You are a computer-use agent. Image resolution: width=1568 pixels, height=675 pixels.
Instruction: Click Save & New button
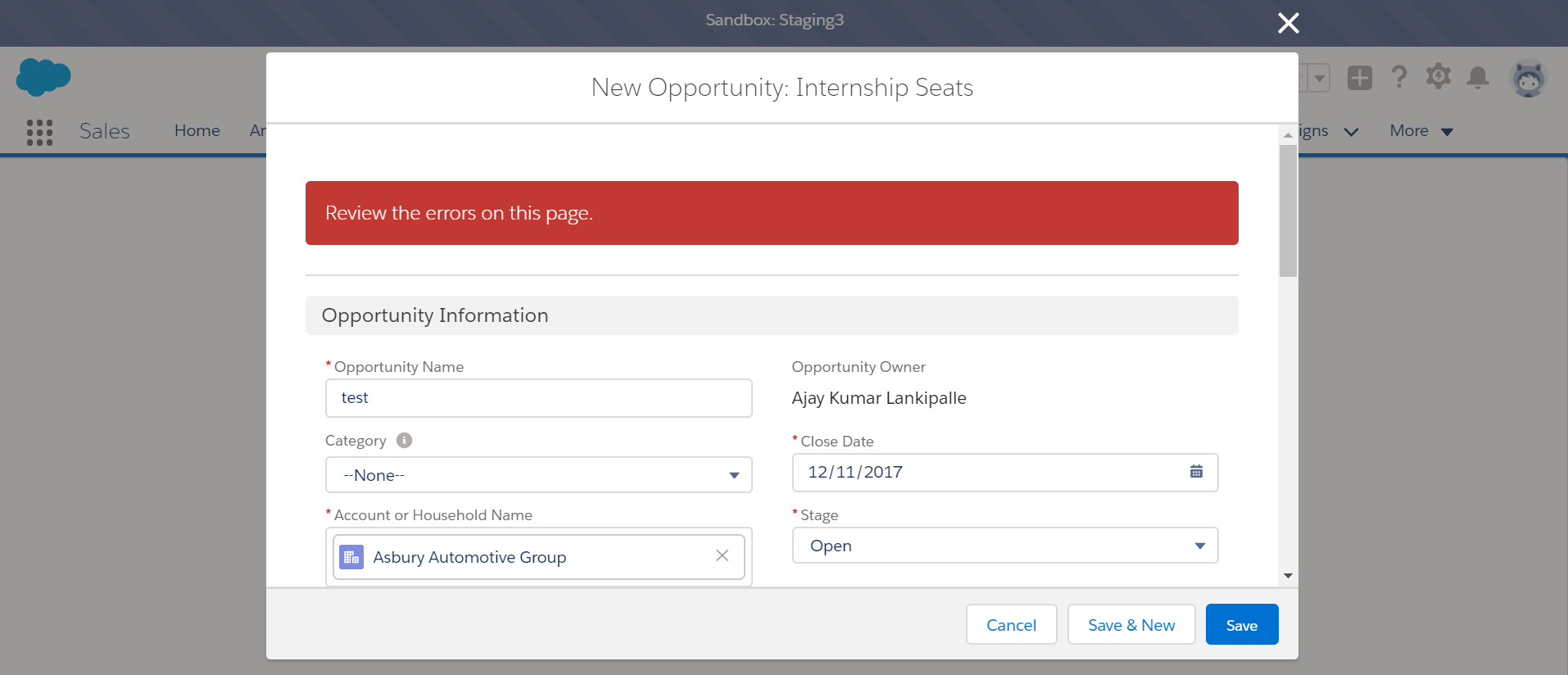[1131, 625]
